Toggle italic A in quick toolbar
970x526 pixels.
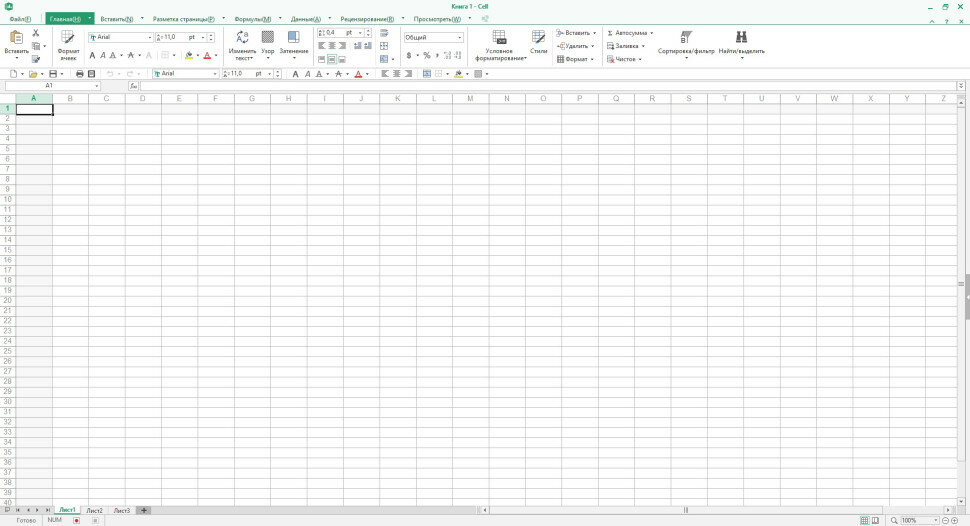(307, 74)
